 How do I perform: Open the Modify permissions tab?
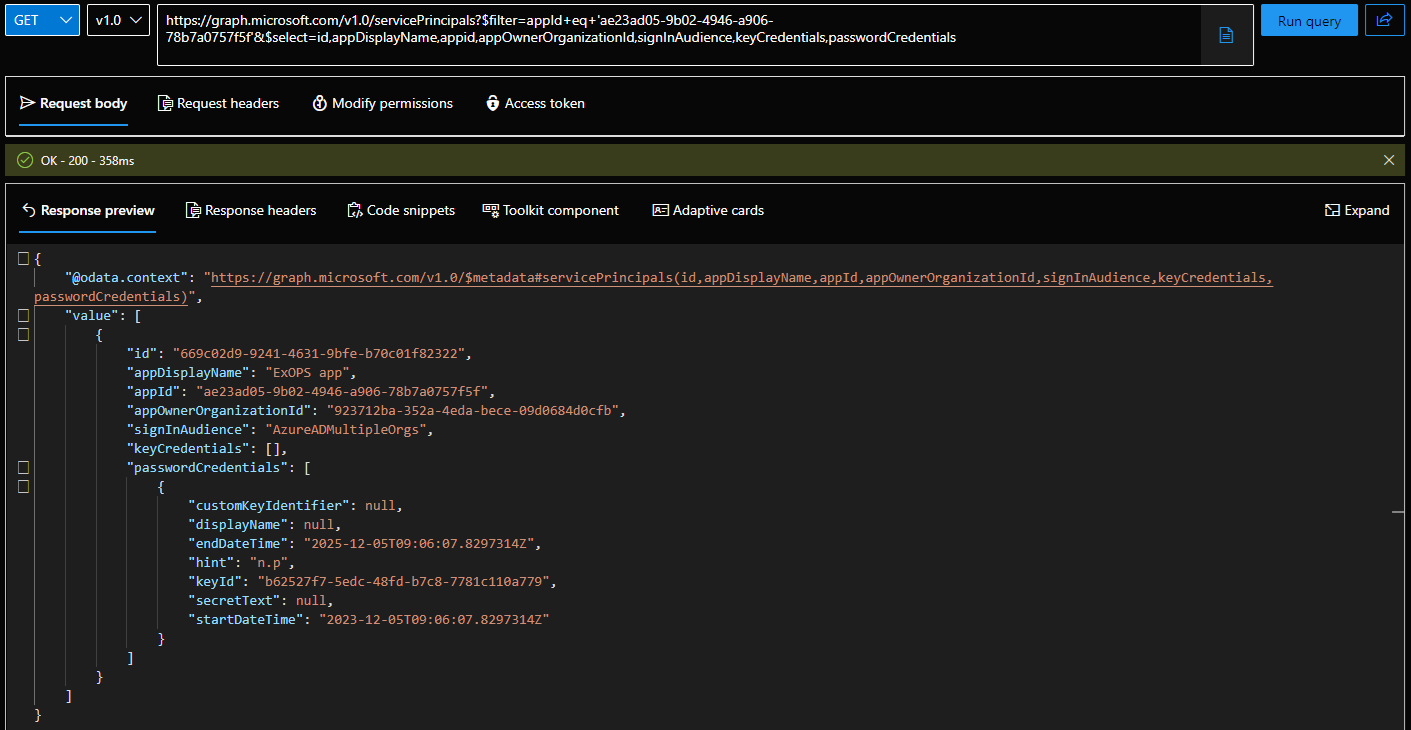pyautogui.click(x=382, y=103)
